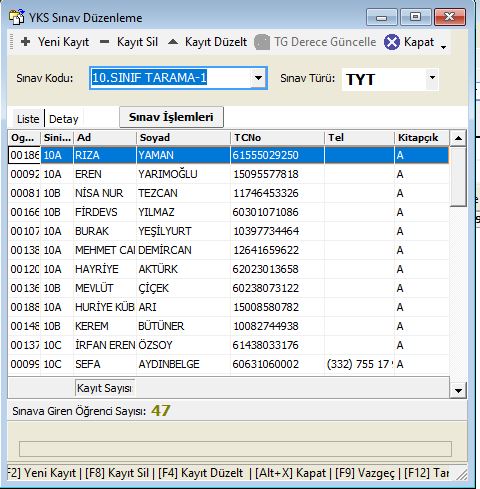Click the empty progress bar

(235, 449)
